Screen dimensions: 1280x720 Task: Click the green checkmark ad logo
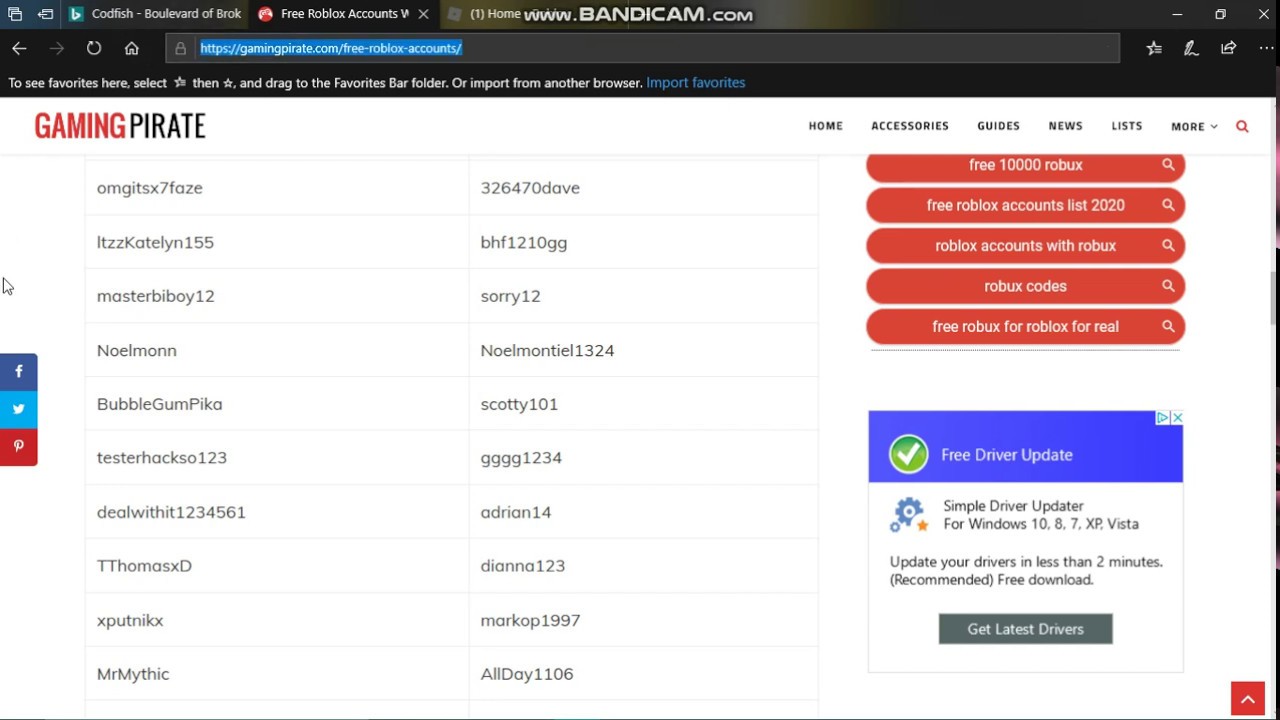(909, 454)
